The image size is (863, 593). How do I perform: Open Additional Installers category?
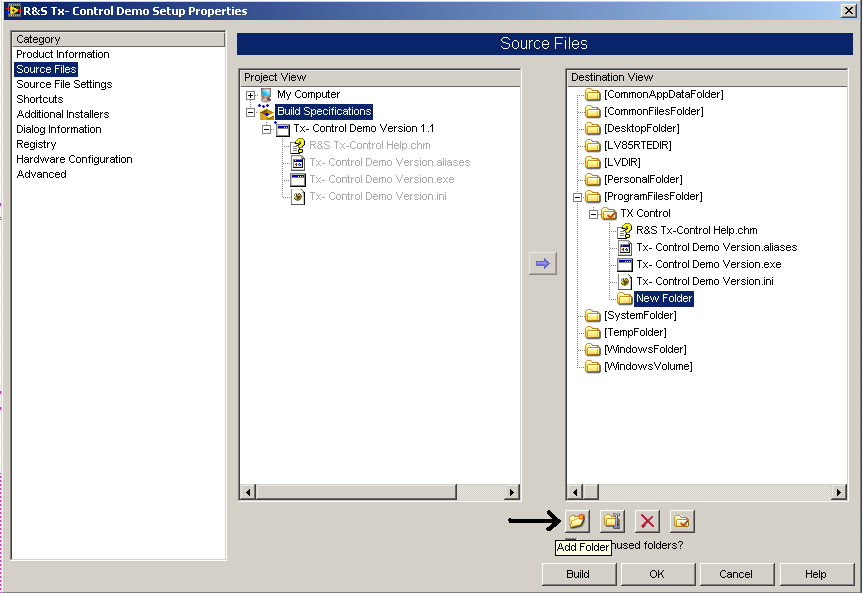[x=63, y=114]
